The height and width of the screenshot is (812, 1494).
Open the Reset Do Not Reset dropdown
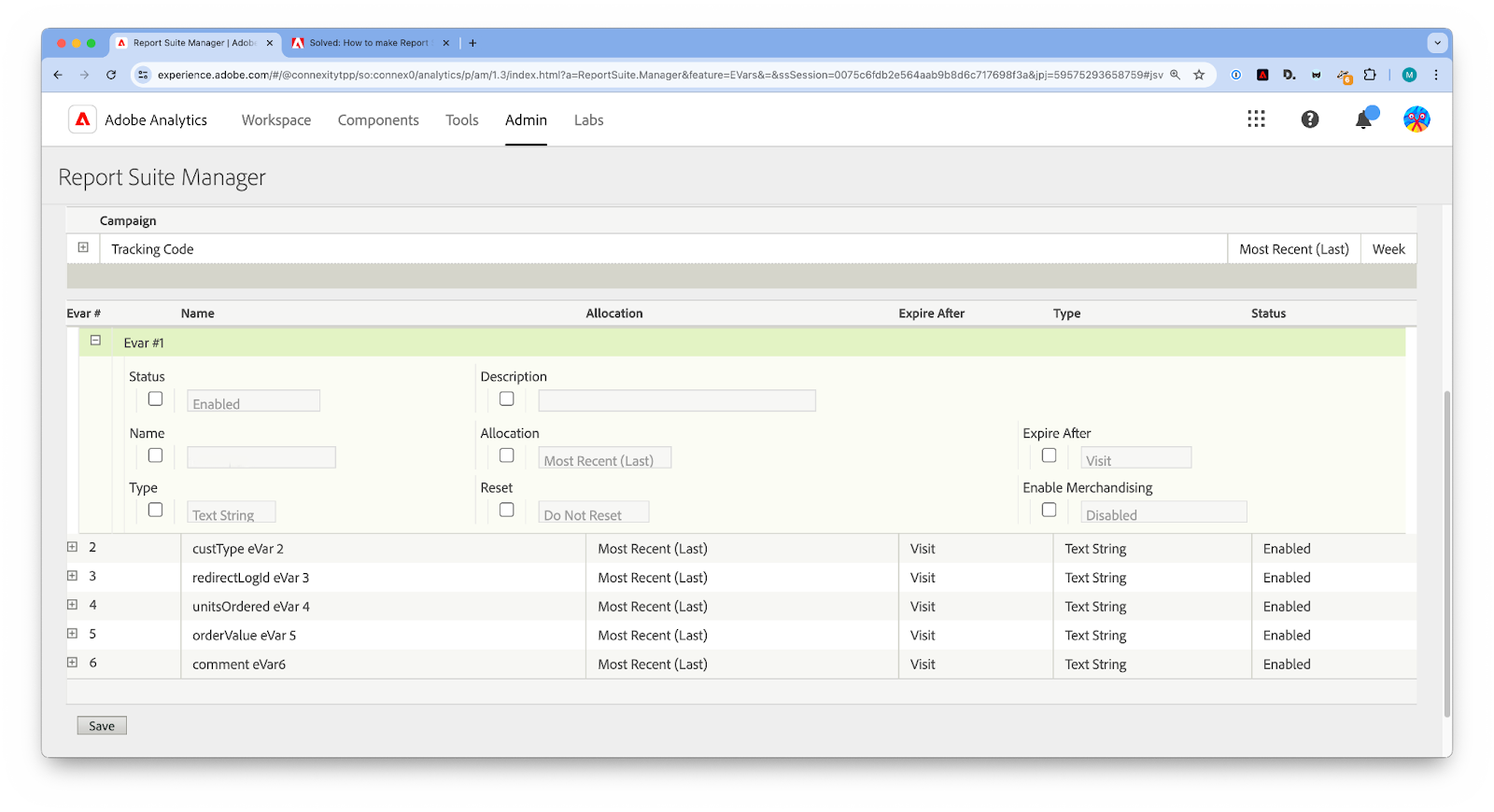coord(593,512)
